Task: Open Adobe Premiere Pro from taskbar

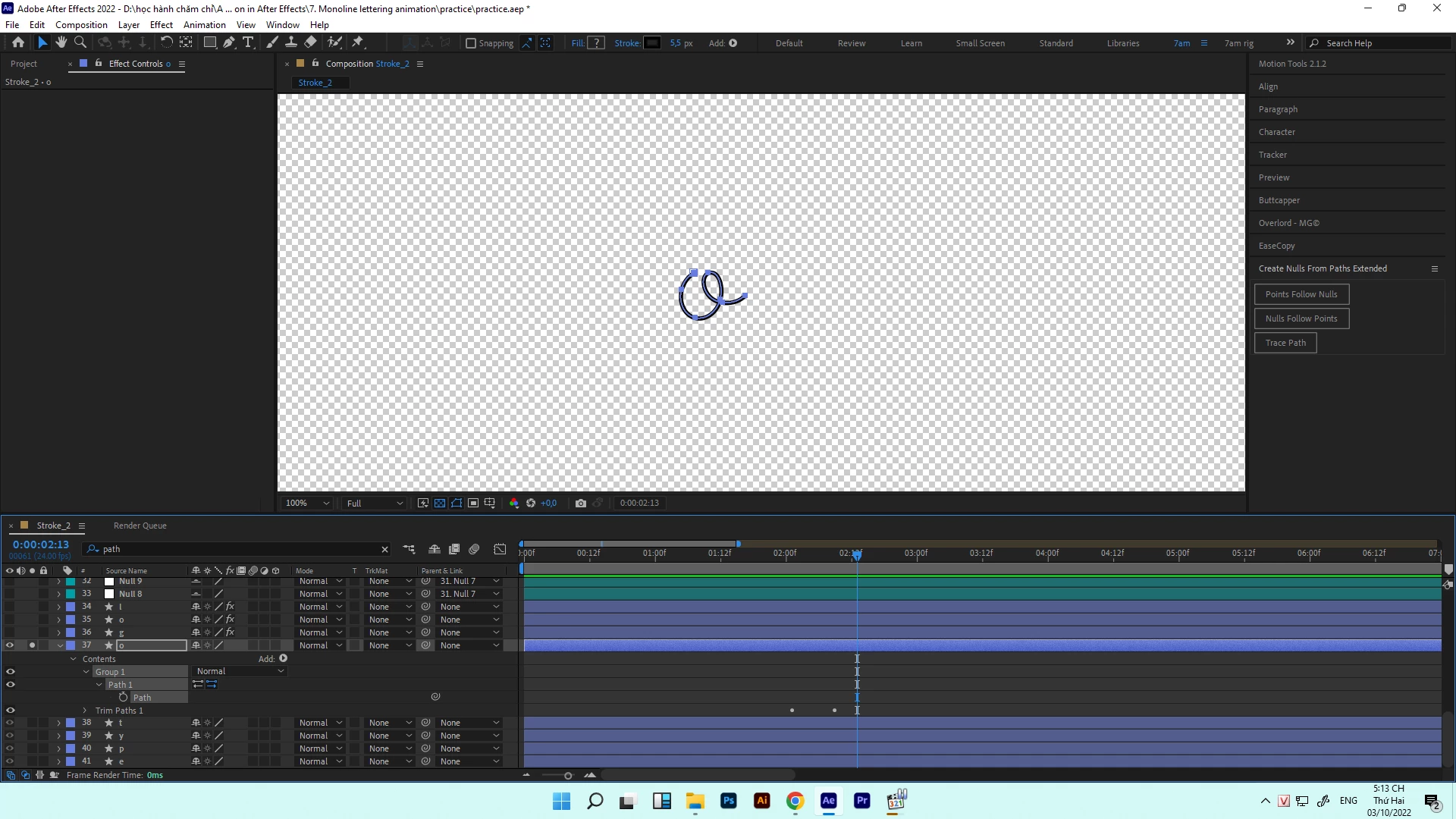Action: click(861, 801)
